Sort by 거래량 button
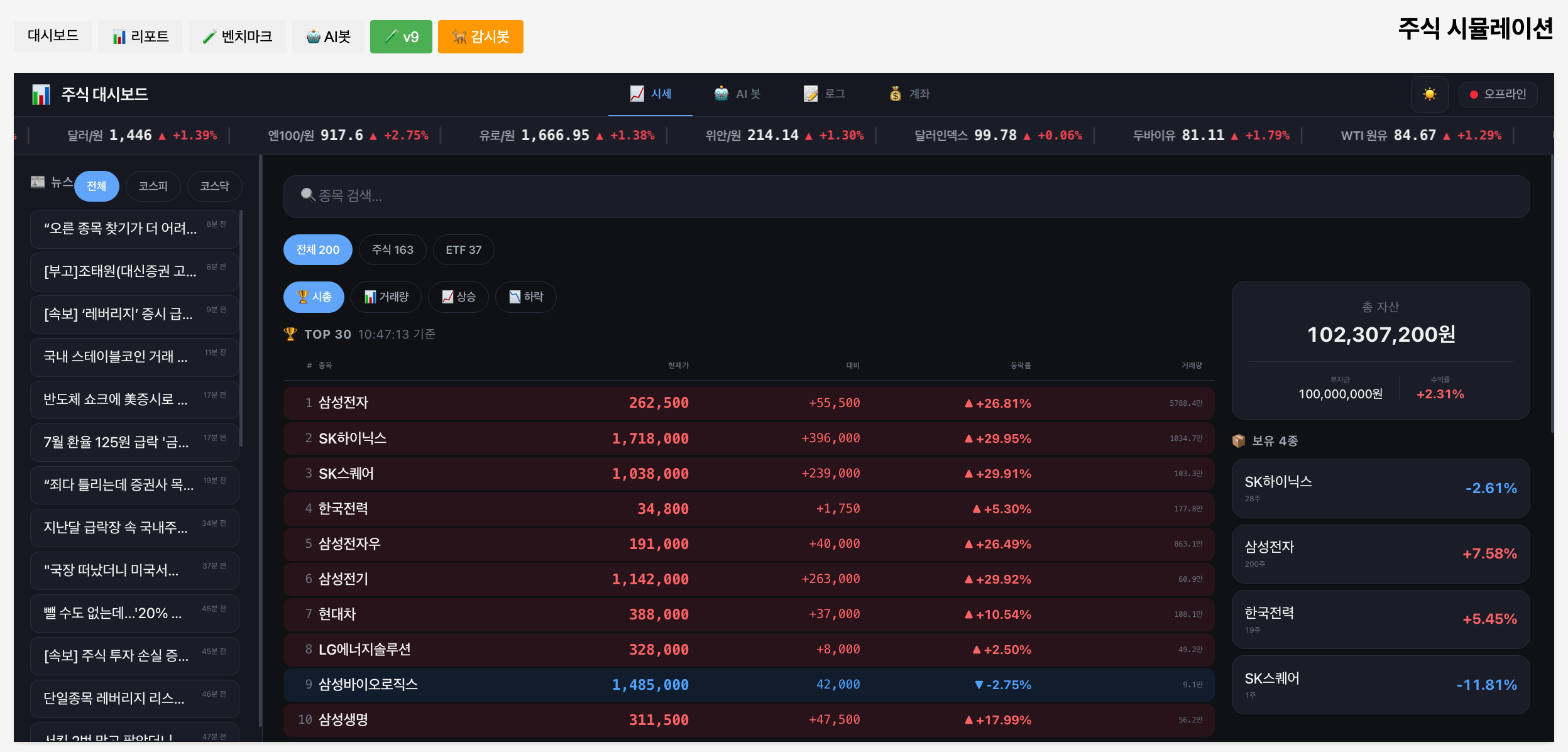 pos(387,297)
